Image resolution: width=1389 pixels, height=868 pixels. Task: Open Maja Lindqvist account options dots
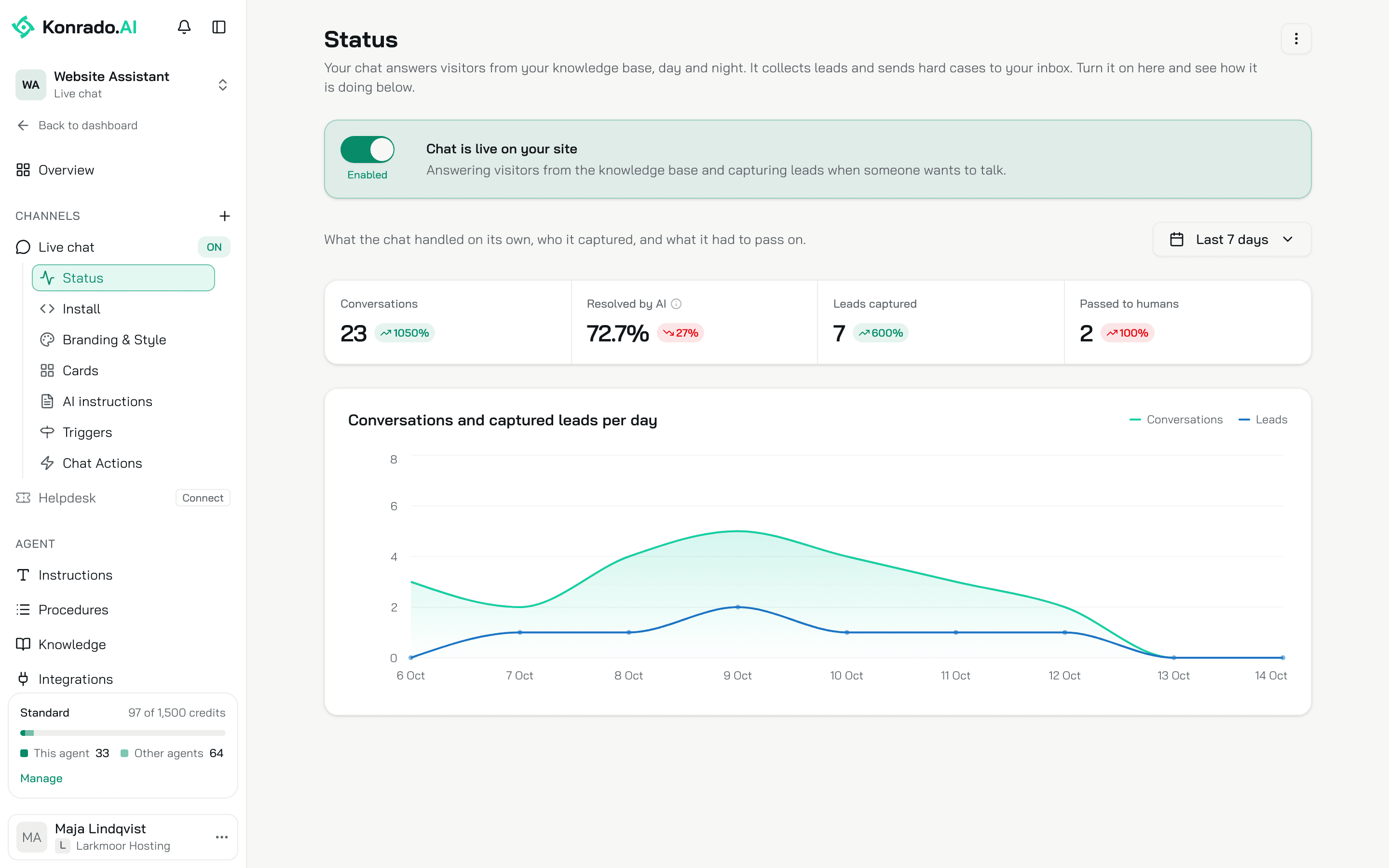point(221,837)
